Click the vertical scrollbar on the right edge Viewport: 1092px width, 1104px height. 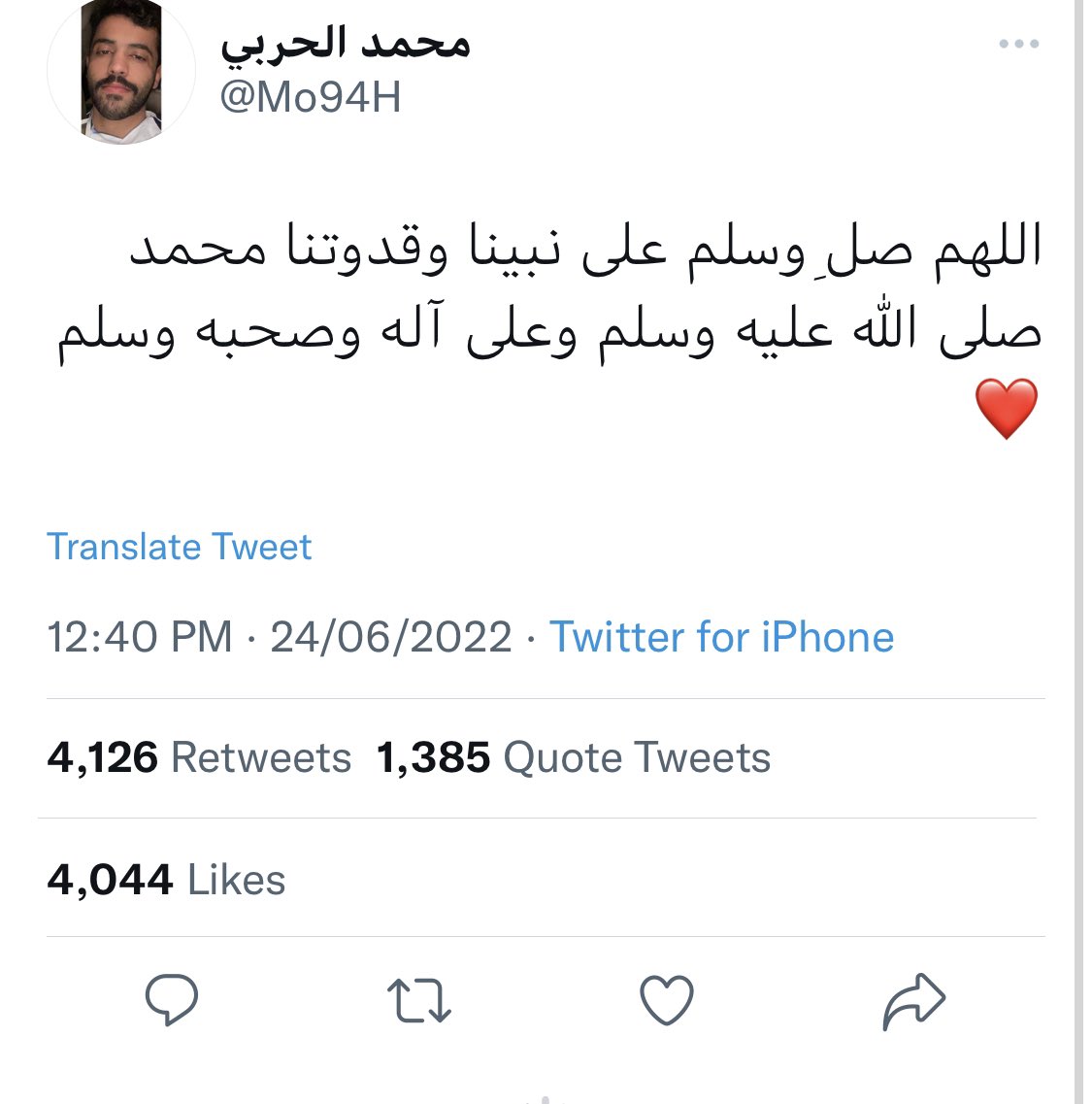click(1078, 552)
